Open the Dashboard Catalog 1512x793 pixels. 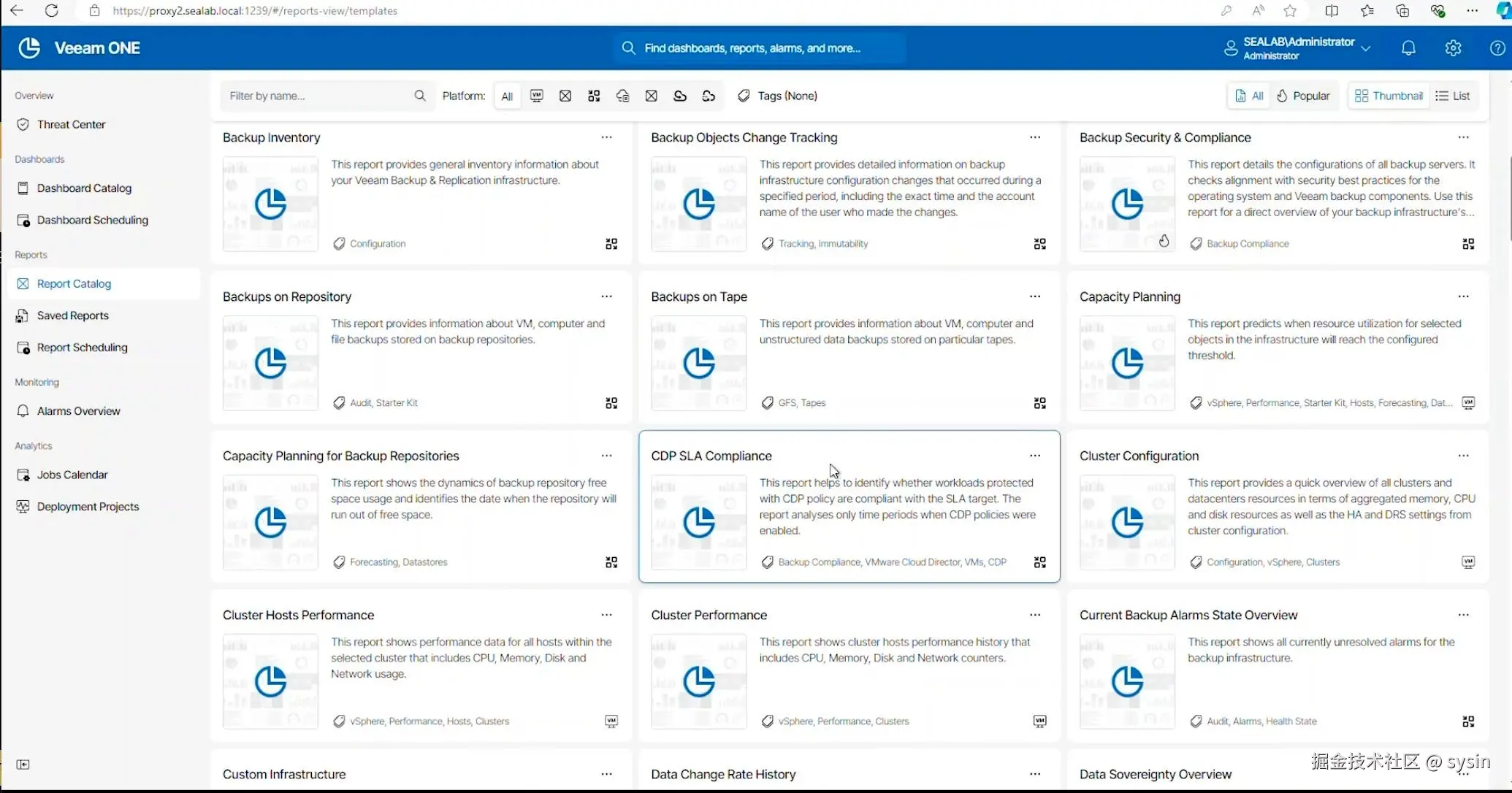(83, 188)
